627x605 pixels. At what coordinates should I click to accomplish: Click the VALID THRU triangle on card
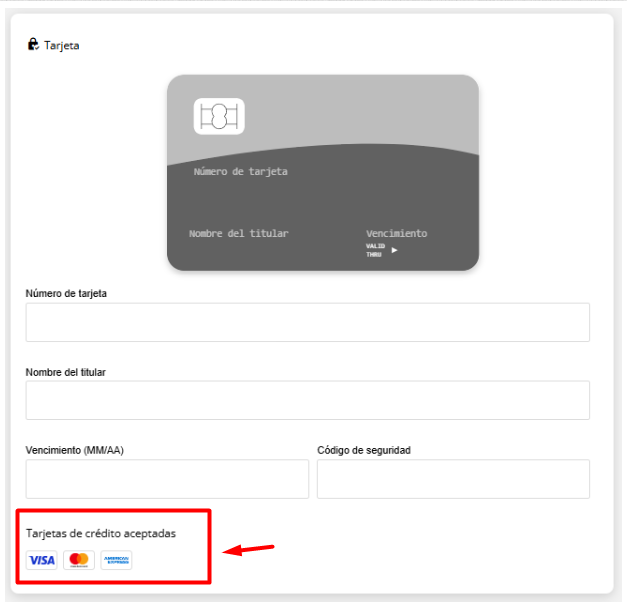click(x=394, y=250)
